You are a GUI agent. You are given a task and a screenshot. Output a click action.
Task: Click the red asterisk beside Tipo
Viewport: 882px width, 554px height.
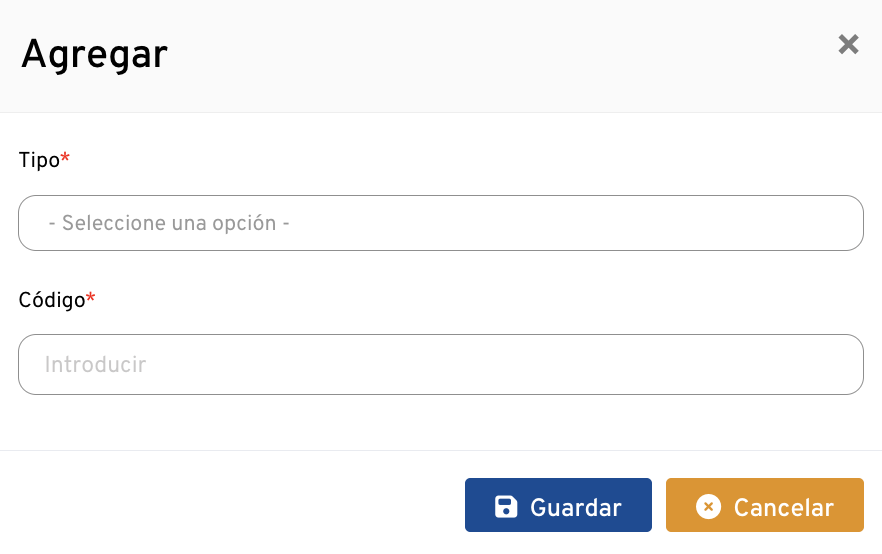tap(66, 158)
